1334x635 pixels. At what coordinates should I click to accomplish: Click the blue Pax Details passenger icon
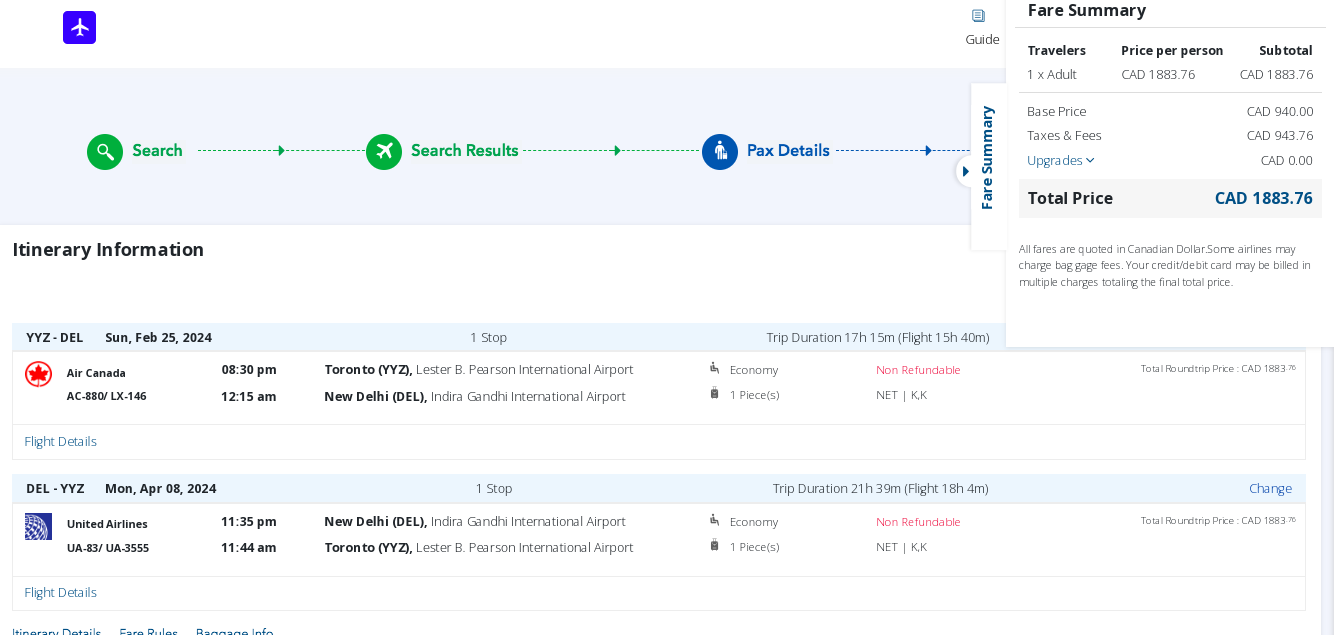point(720,151)
